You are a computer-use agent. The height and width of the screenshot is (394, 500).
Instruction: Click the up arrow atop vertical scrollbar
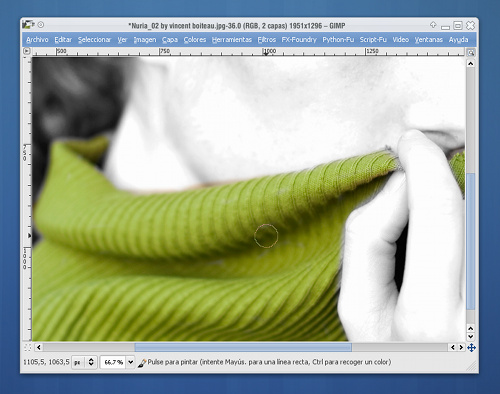click(x=470, y=63)
